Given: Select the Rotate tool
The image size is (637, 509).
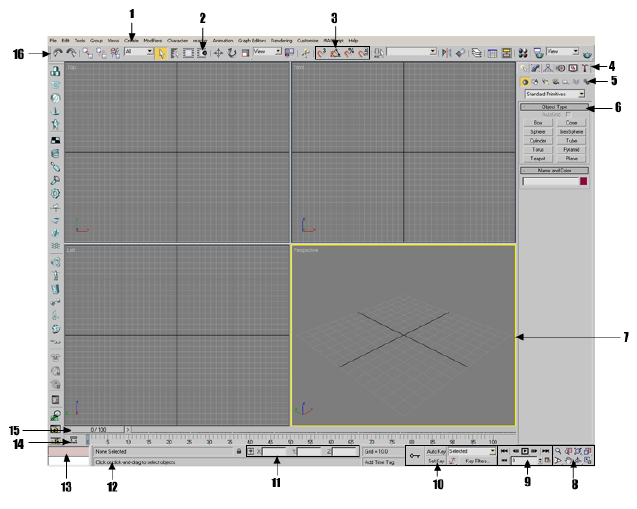Looking at the screenshot, I should coord(232,53).
